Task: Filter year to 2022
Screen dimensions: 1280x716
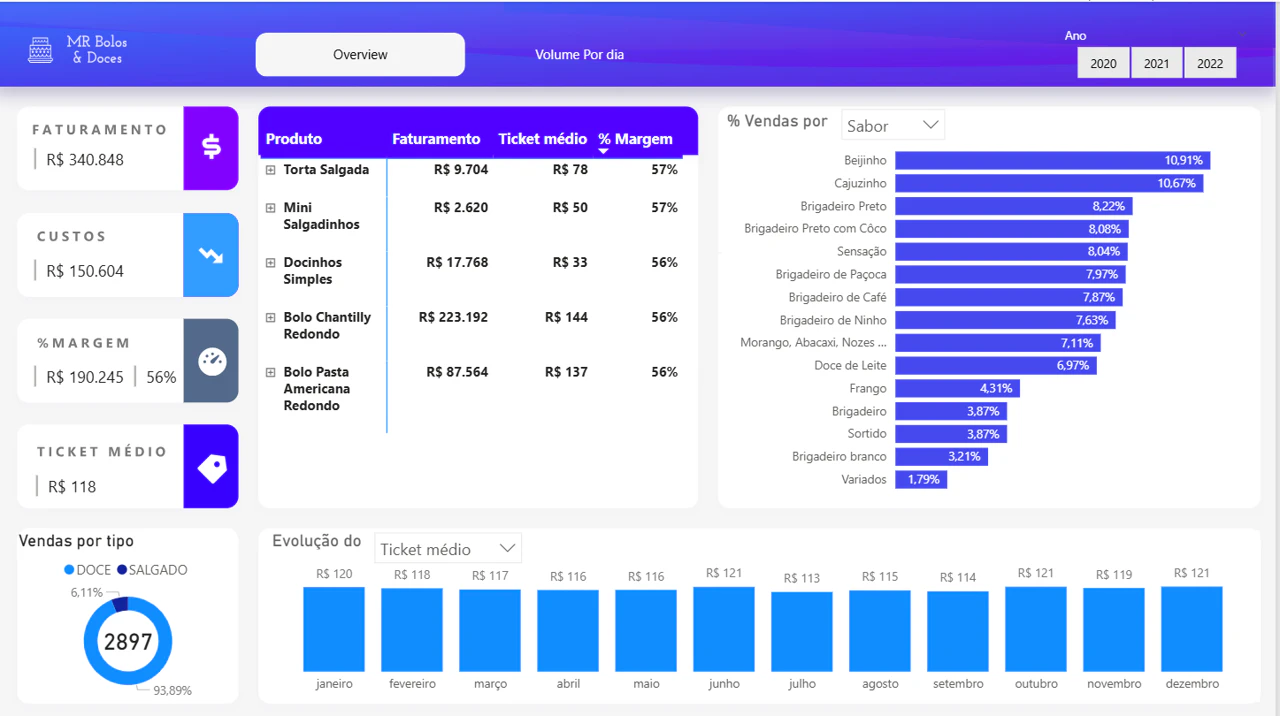Action: pos(1210,63)
